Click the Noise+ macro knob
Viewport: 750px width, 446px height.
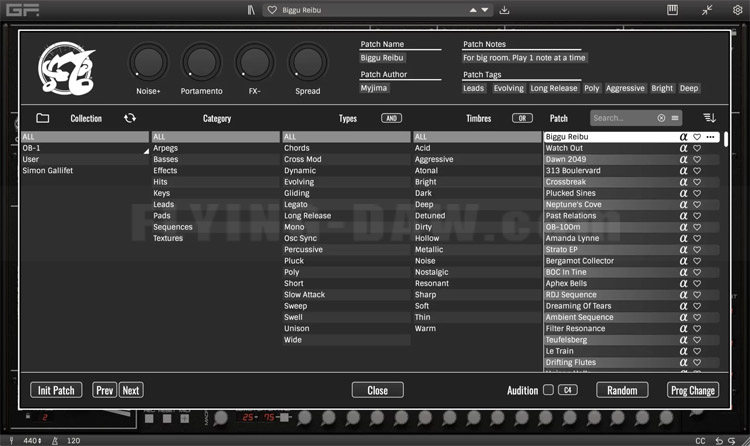click(x=148, y=63)
